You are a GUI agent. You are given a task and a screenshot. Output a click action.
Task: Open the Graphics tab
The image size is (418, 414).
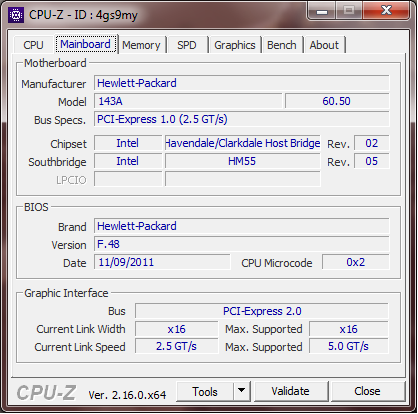235,45
